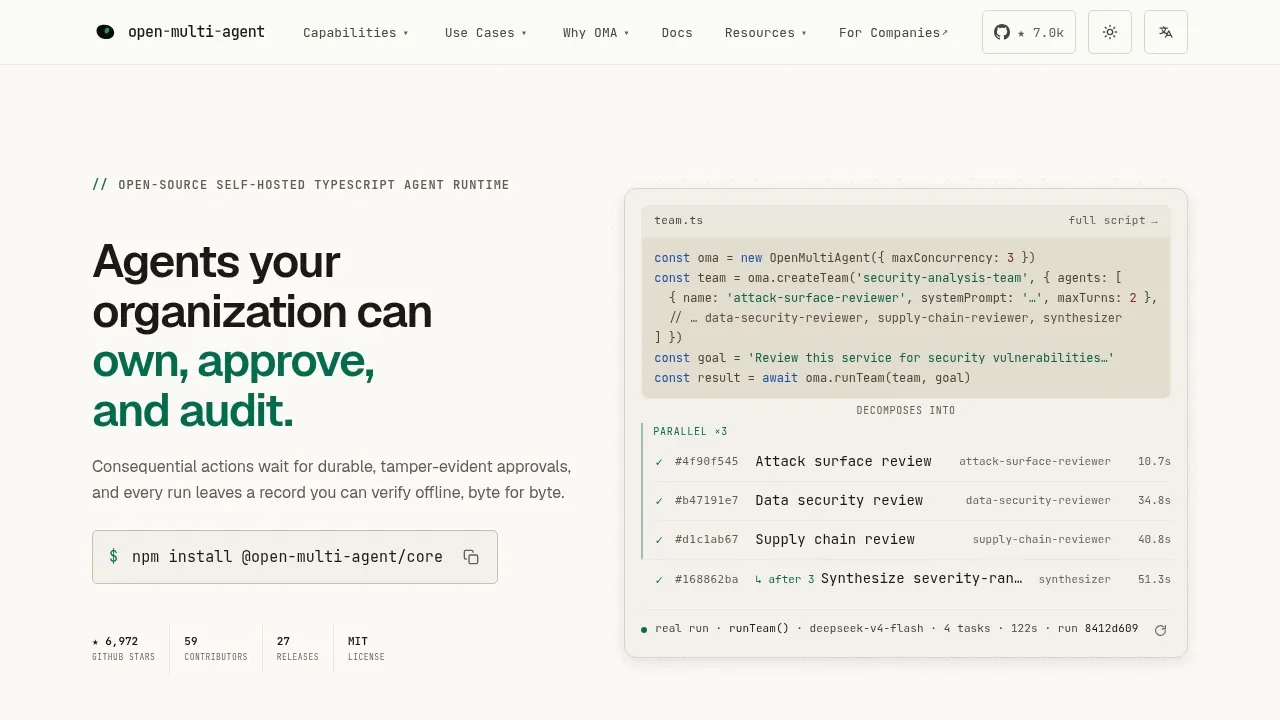This screenshot has height=720, width=1280.
Task: Click the after 3 dependency indicator
Action: click(785, 579)
